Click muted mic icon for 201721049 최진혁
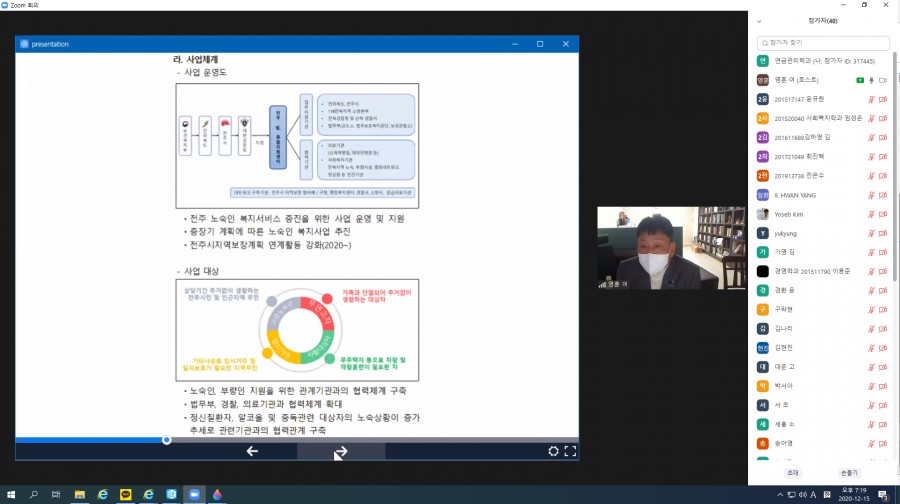Image resolution: width=900 pixels, height=504 pixels. [x=871, y=156]
